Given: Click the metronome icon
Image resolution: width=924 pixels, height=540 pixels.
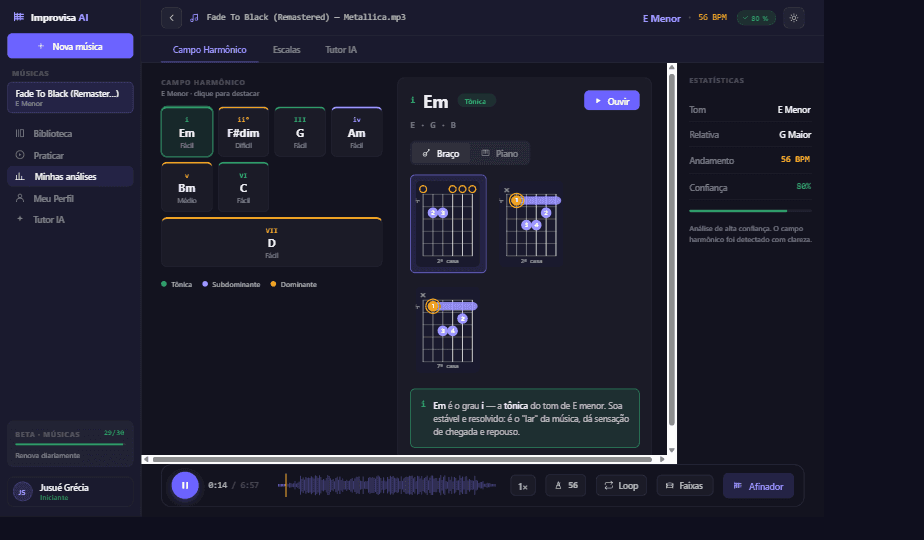Looking at the screenshot, I should pos(557,486).
